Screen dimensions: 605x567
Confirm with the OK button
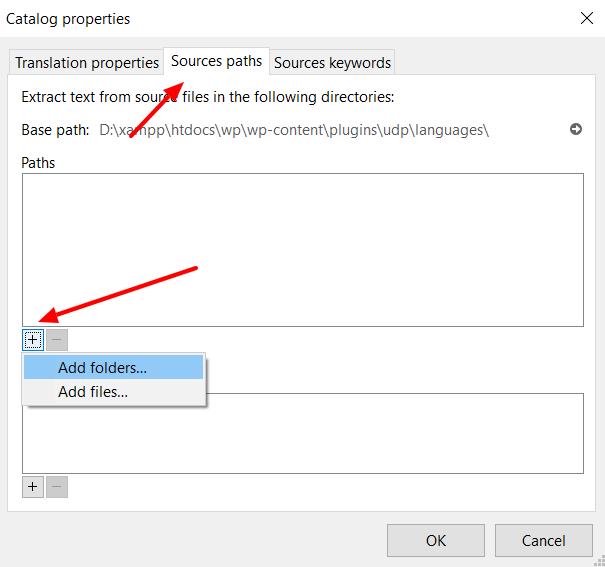pyautogui.click(x=435, y=540)
